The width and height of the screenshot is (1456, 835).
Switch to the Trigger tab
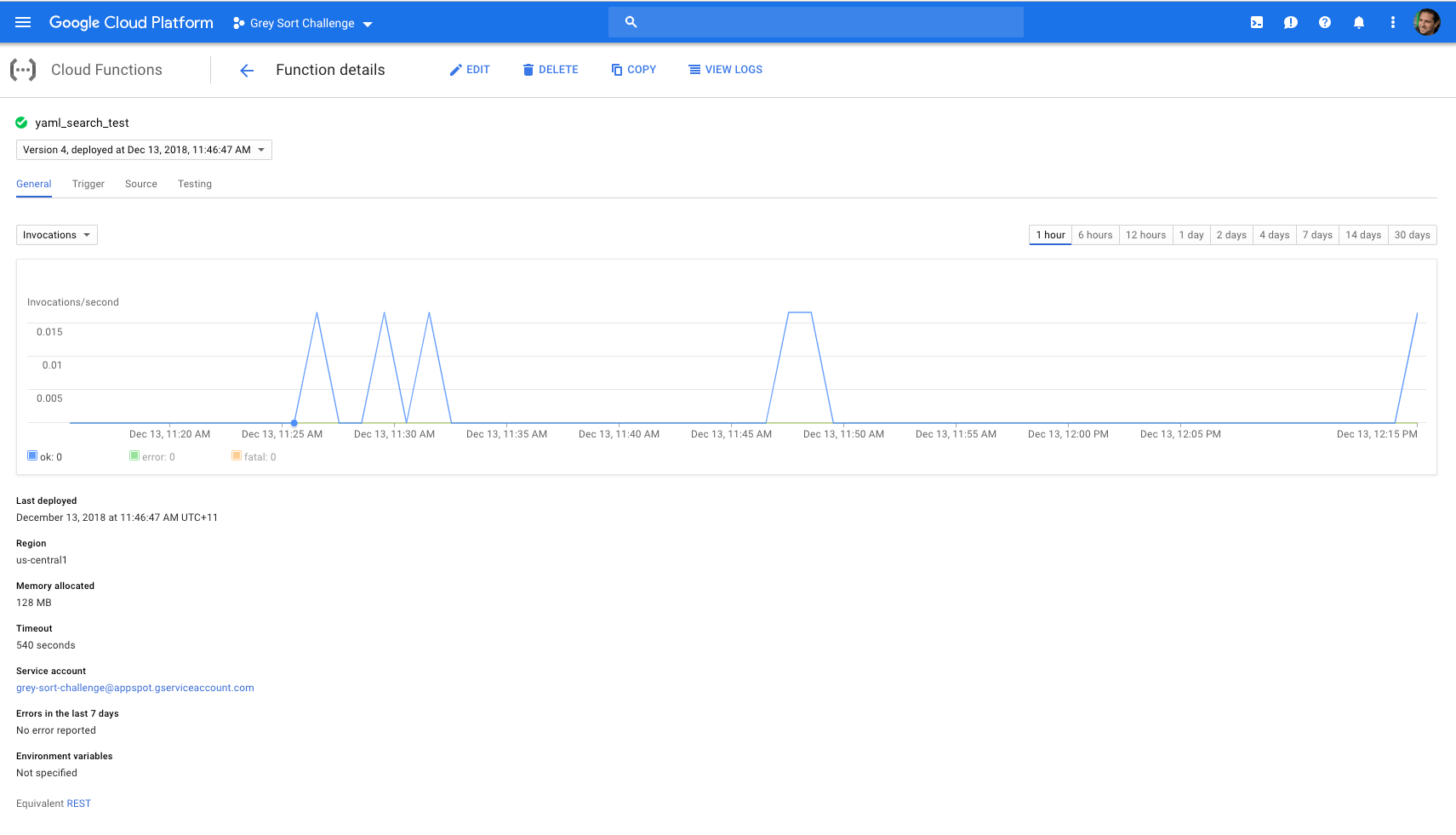coord(88,183)
